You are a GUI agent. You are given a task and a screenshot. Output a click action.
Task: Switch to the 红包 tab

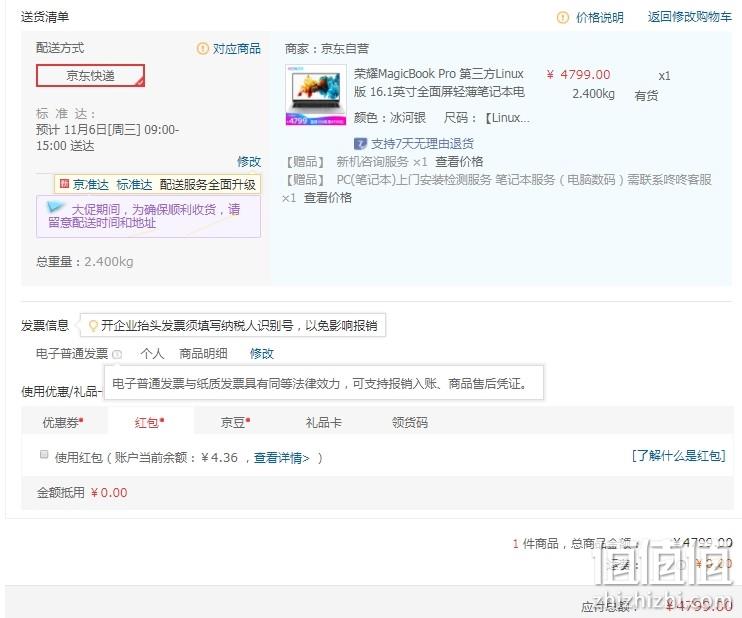(150, 422)
